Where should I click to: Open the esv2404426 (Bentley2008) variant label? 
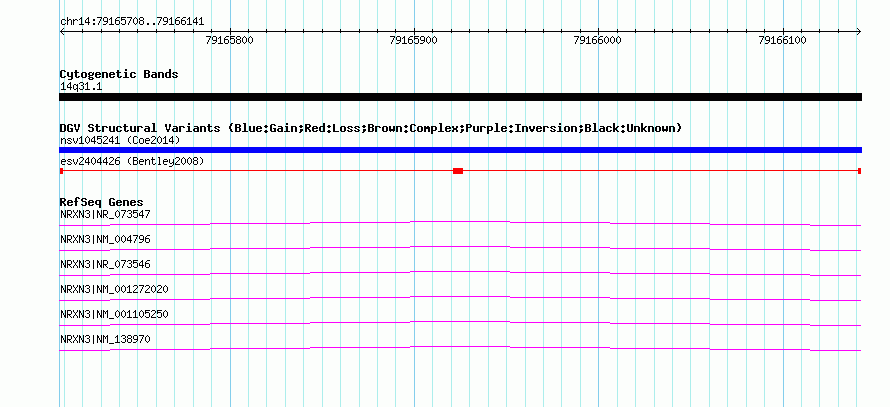132,162
